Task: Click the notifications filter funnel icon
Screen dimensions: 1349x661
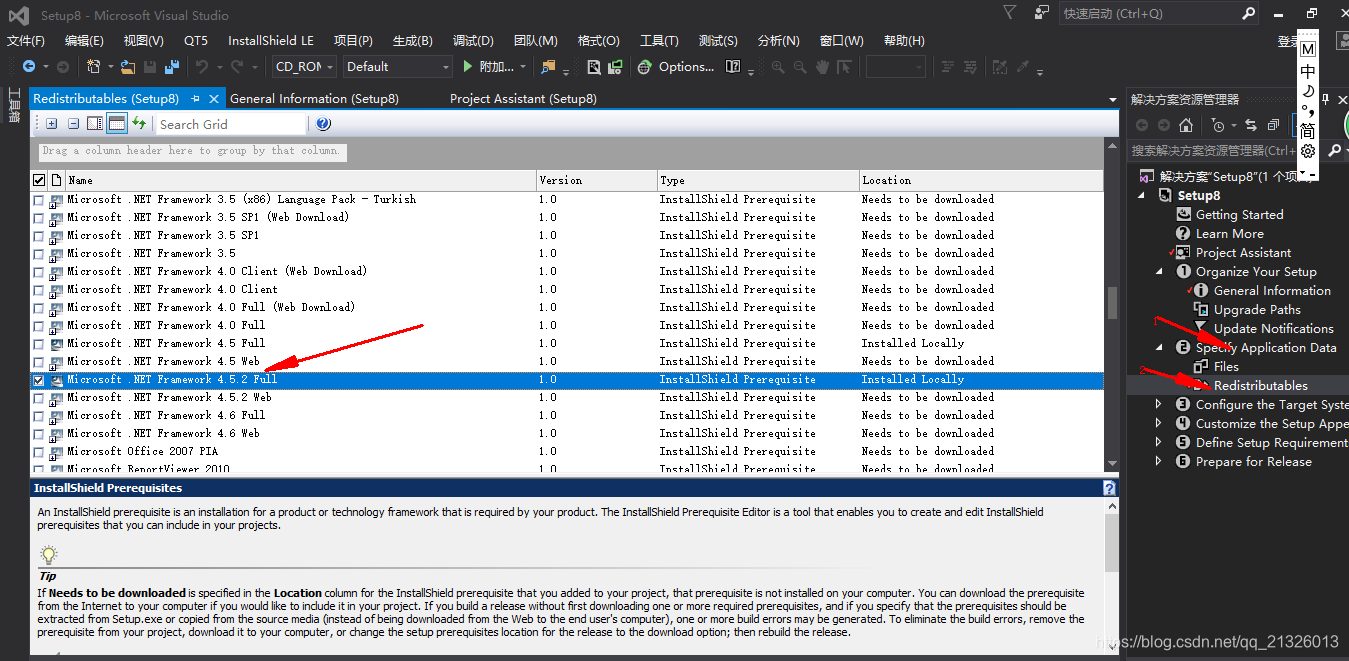Action: [1009, 12]
